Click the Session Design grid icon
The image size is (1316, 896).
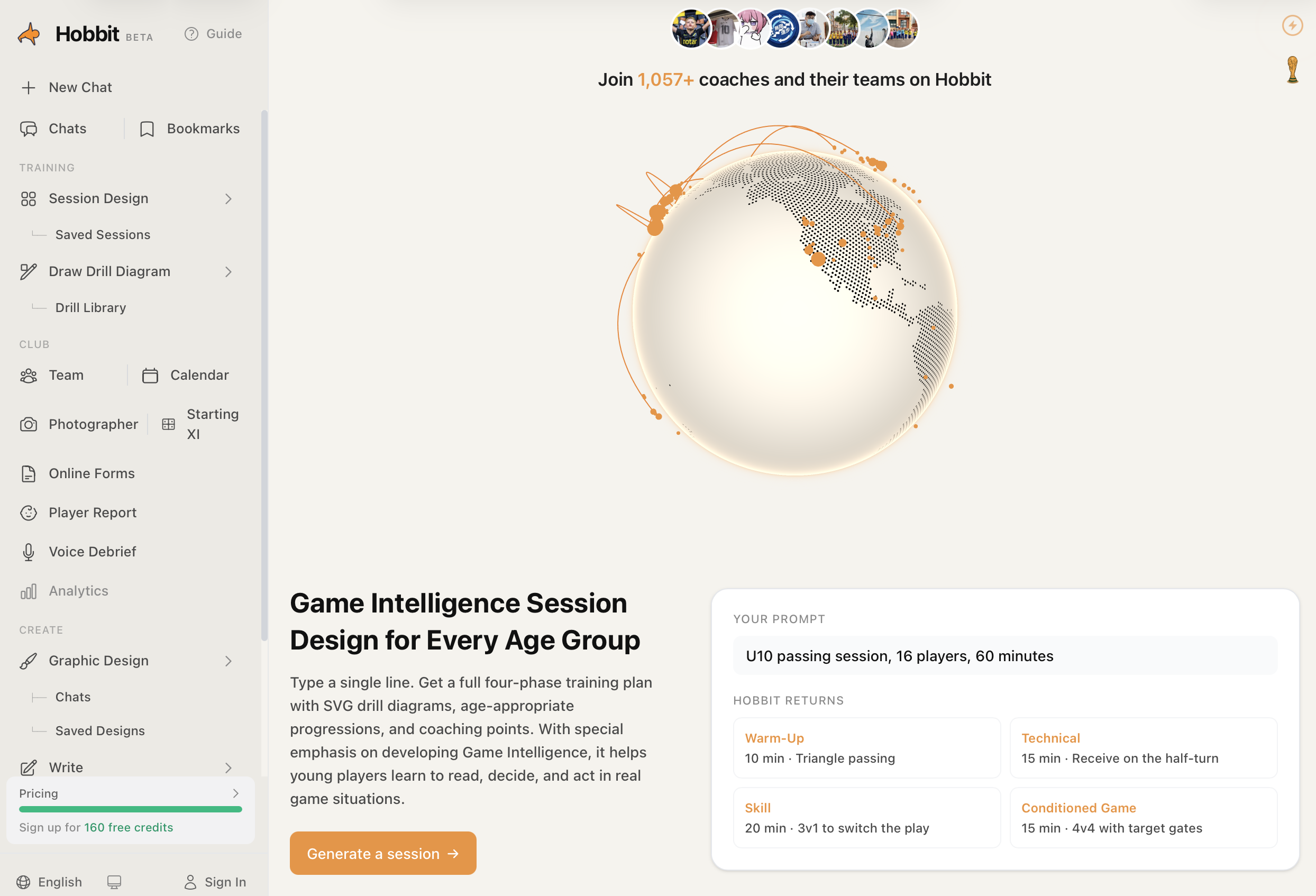coord(29,199)
